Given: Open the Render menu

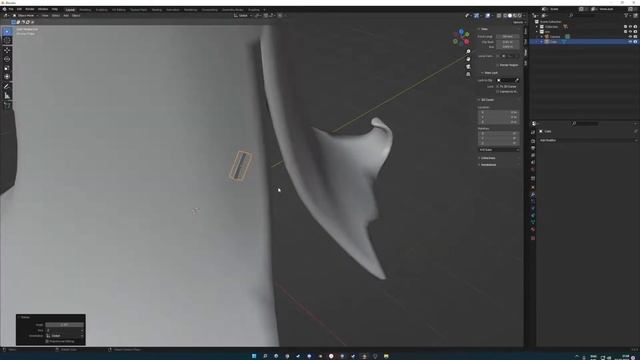Looking at the screenshot, I should [x=30, y=9].
